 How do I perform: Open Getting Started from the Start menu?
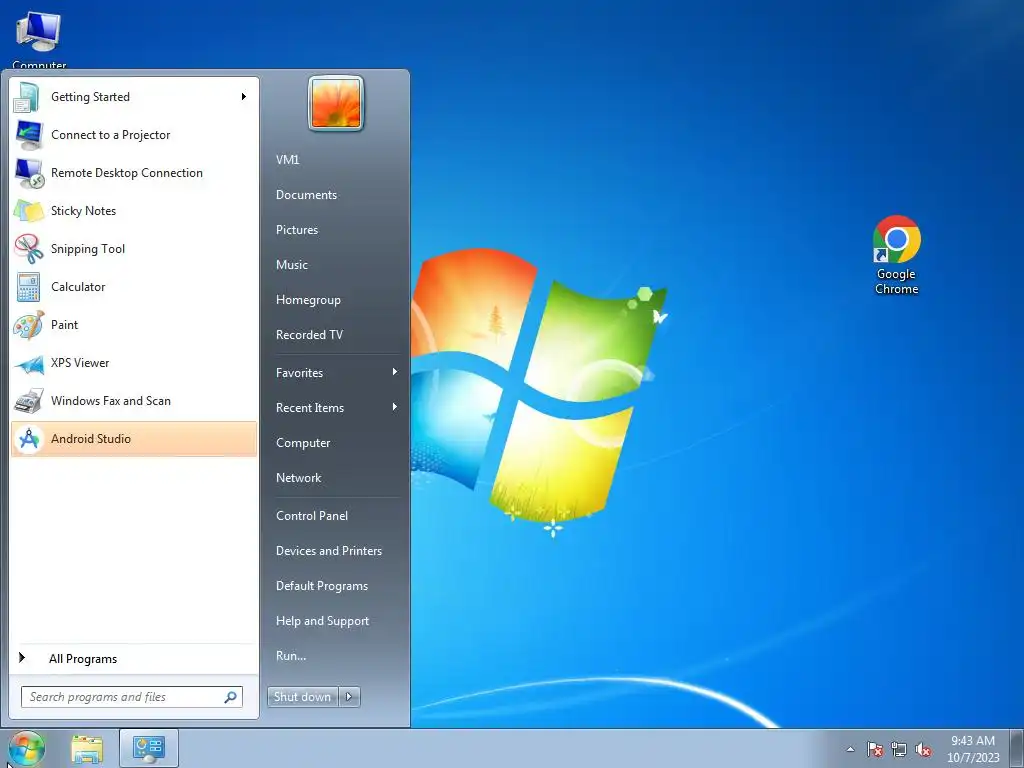(134, 97)
